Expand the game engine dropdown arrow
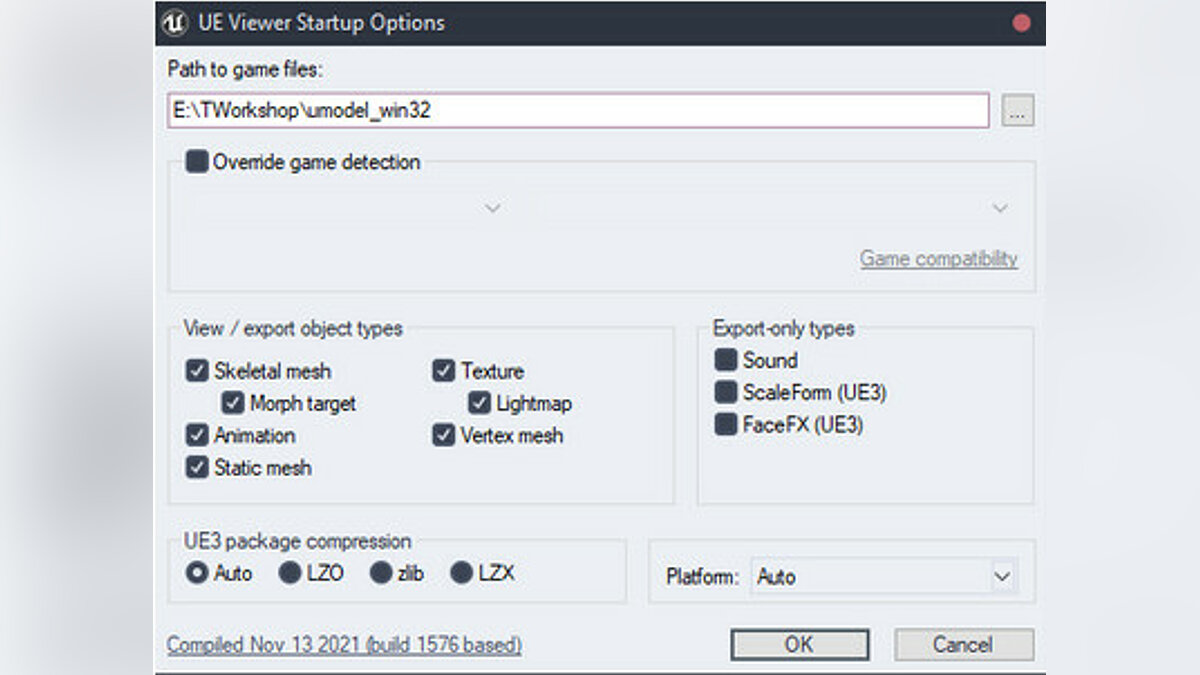This screenshot has width=1200, height=675. [492, 208]
